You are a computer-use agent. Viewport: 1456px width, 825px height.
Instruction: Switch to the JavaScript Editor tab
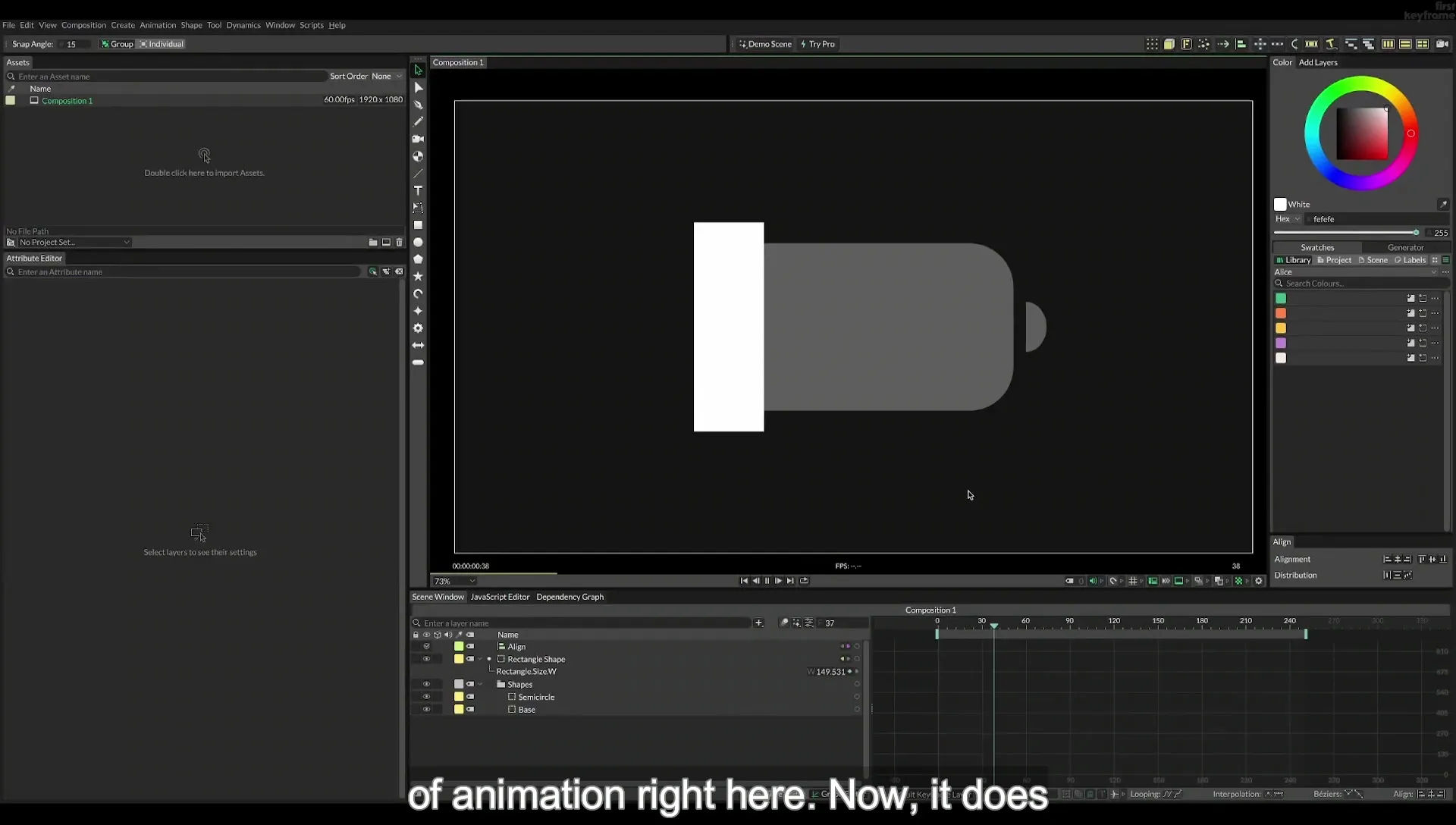point(500,598)
